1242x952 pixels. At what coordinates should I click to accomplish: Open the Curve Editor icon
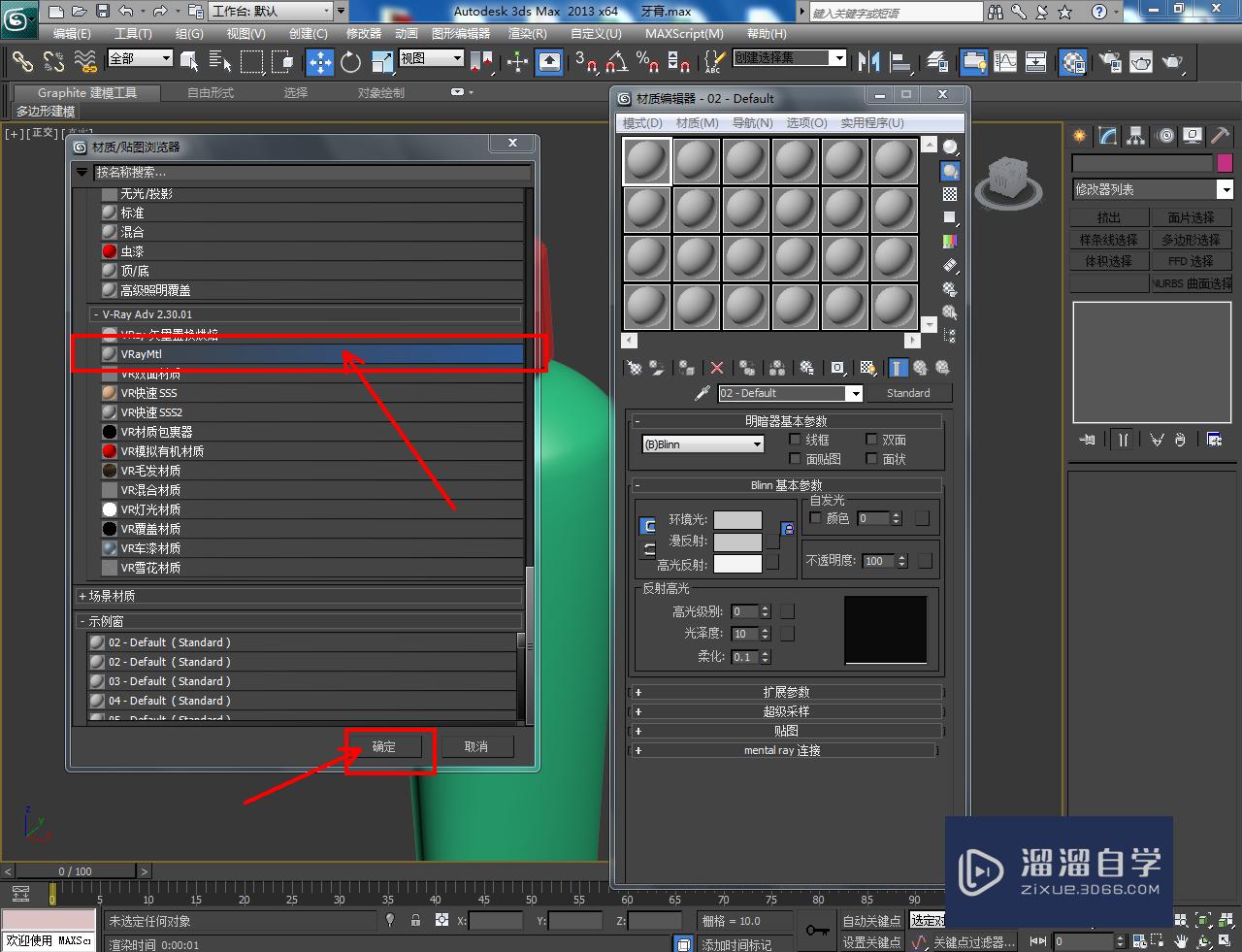pos(1005,62)
